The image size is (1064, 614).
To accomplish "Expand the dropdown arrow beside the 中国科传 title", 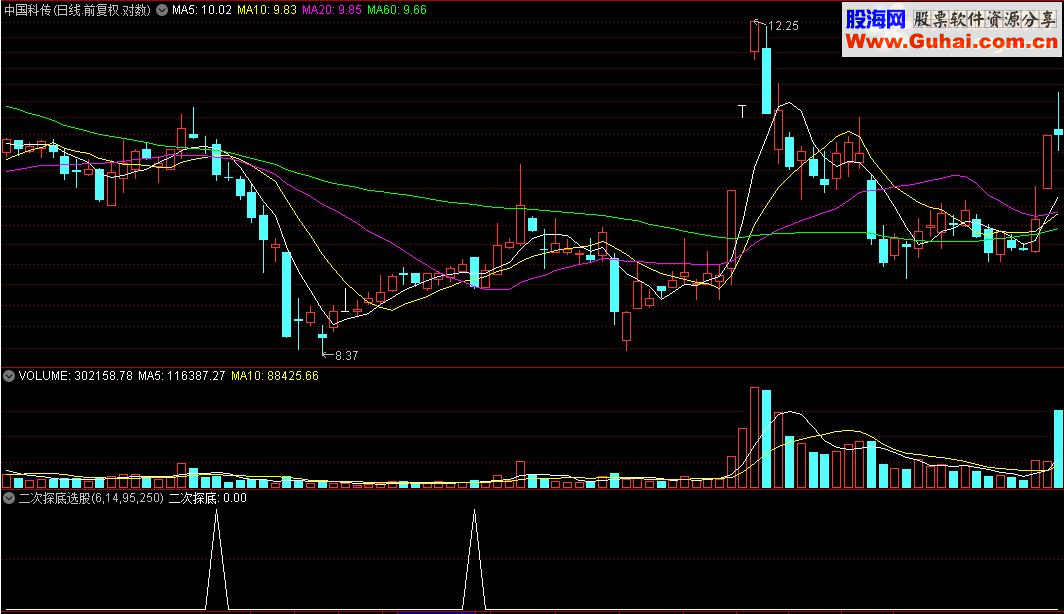I will (162, 10).
